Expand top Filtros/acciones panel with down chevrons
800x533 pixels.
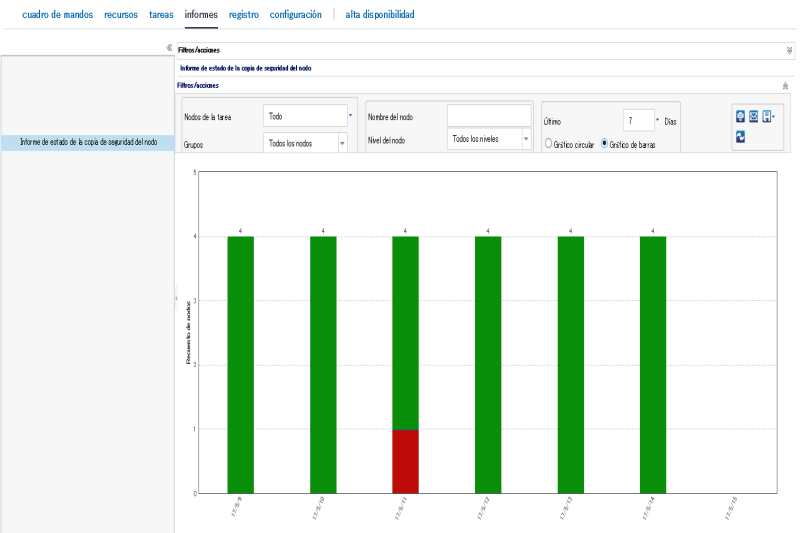[789, 50]
